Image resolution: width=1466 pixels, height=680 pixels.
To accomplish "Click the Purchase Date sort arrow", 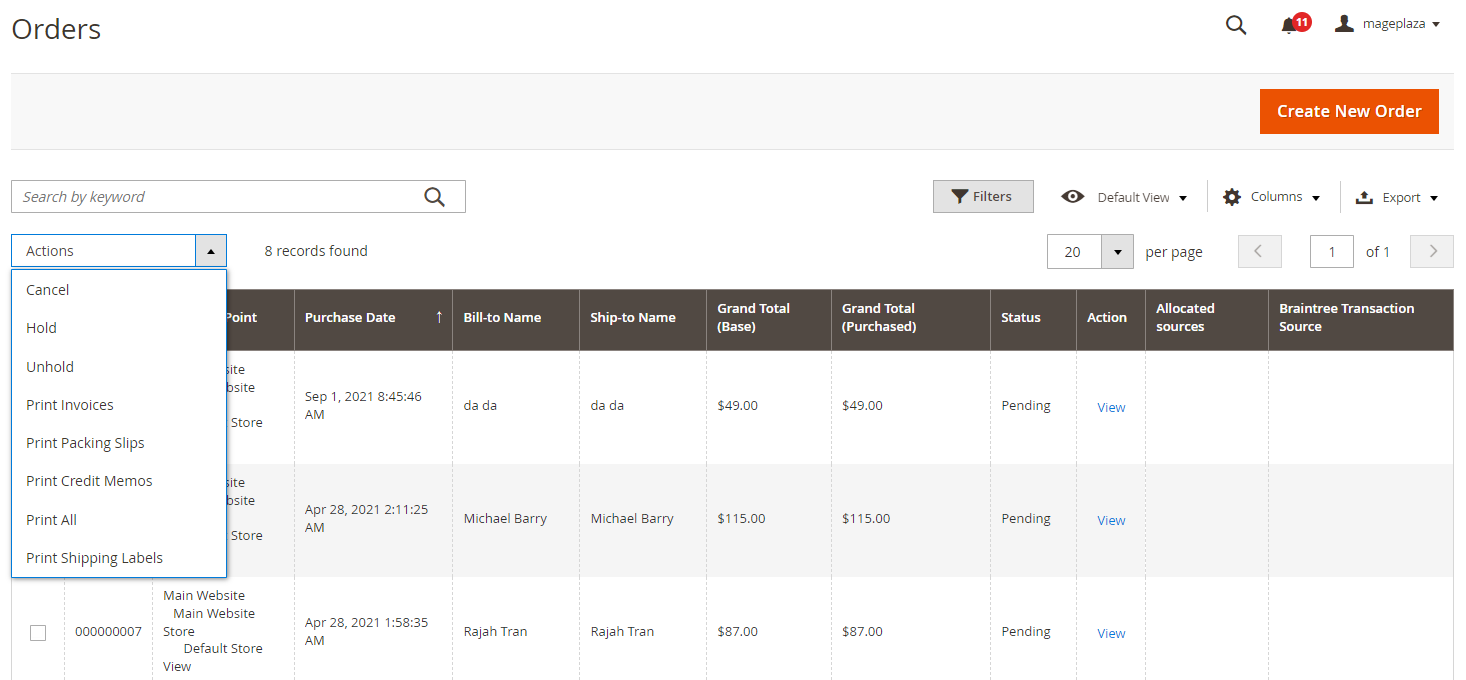I will tap(438, 317).
